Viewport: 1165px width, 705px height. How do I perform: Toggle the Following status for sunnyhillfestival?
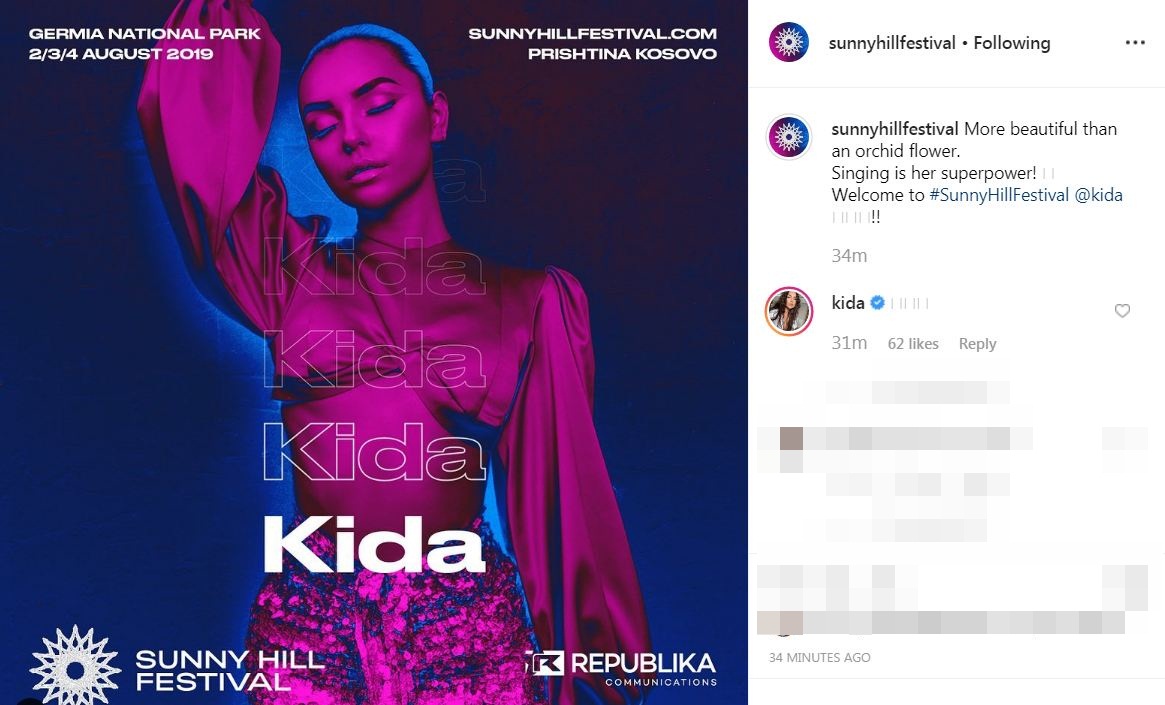pos(1011,43)
